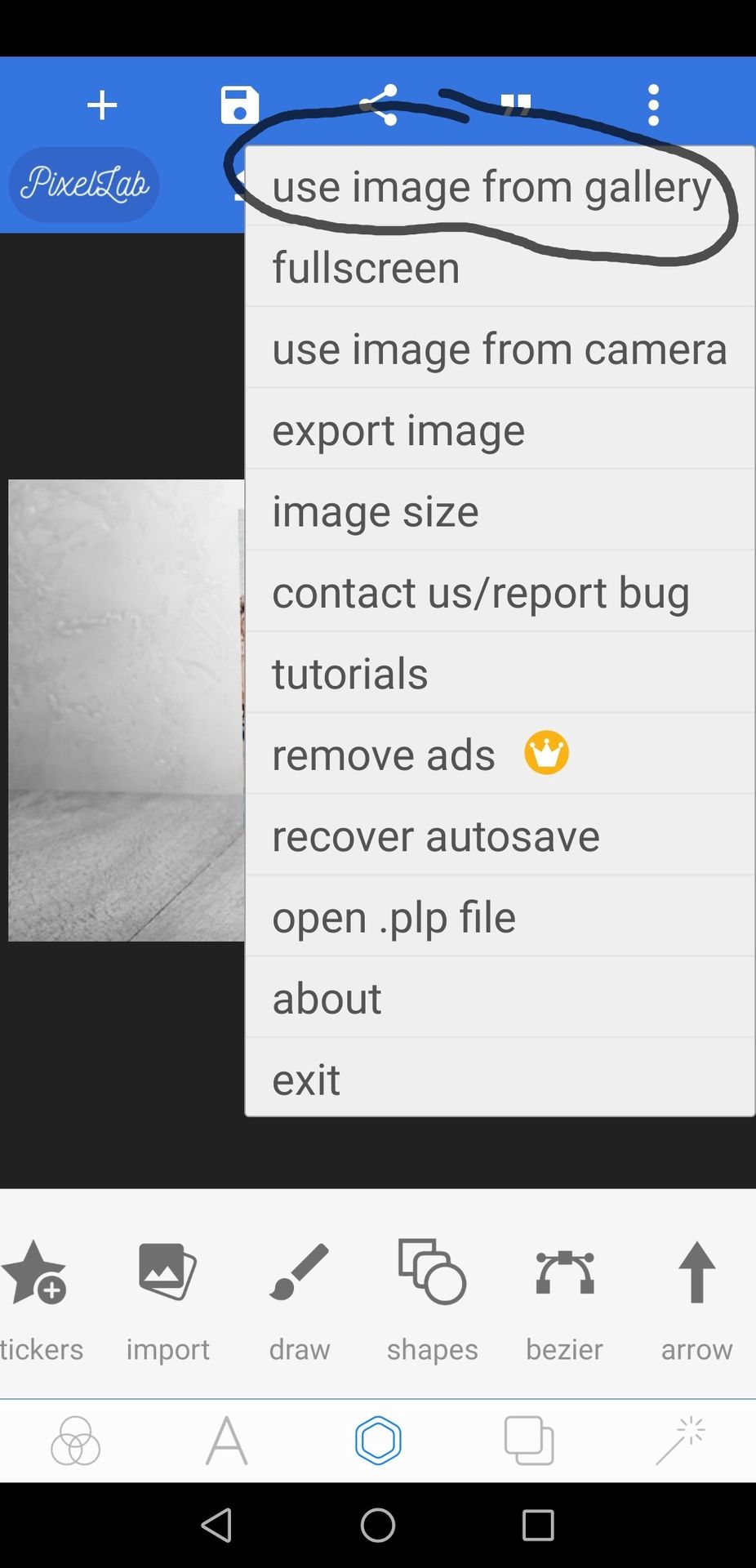Switch to the effects magic wand tab
Screen dimensions: 756x1568
tap(680, 1441)
